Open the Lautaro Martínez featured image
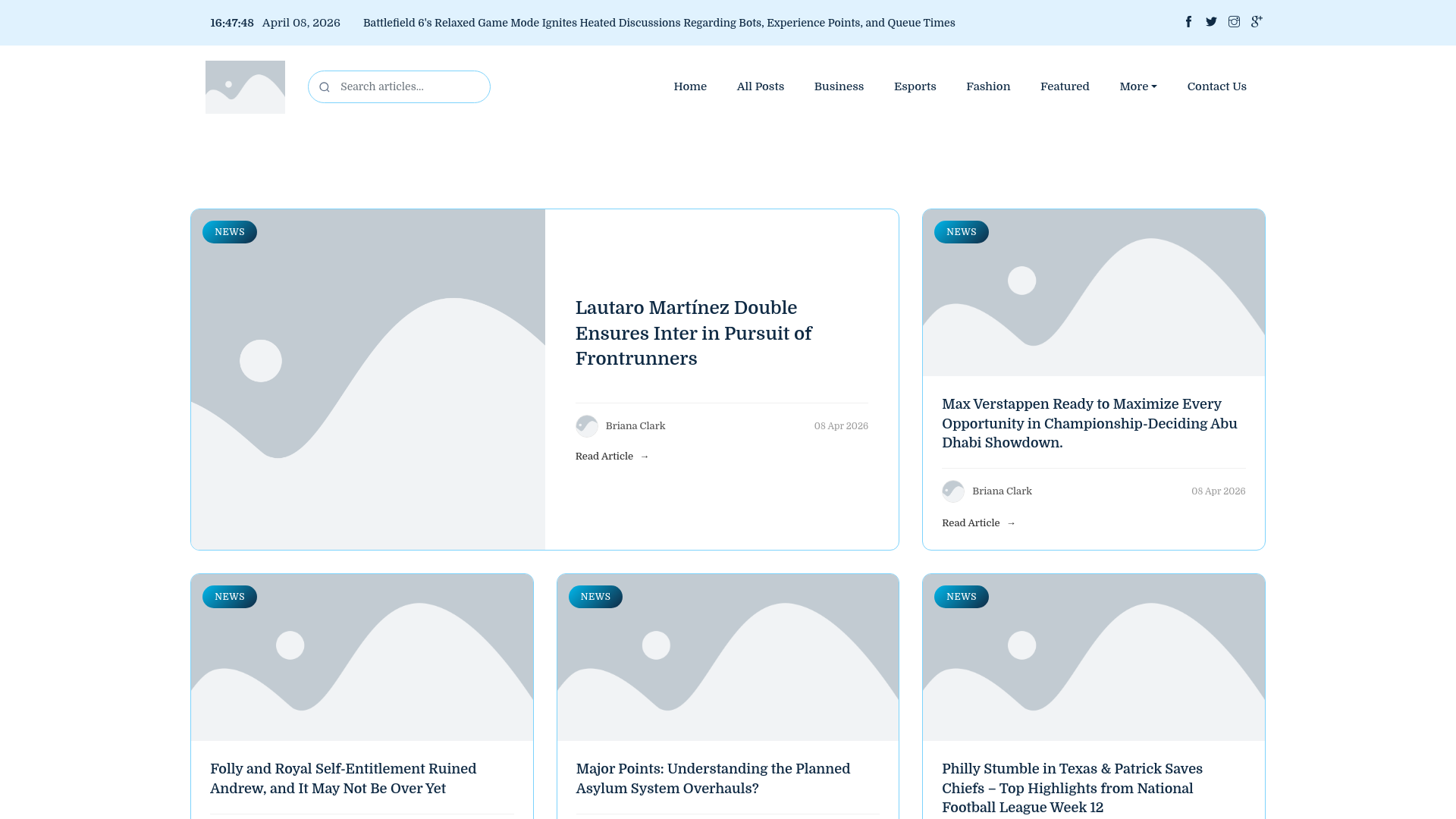 click(368, 379)
